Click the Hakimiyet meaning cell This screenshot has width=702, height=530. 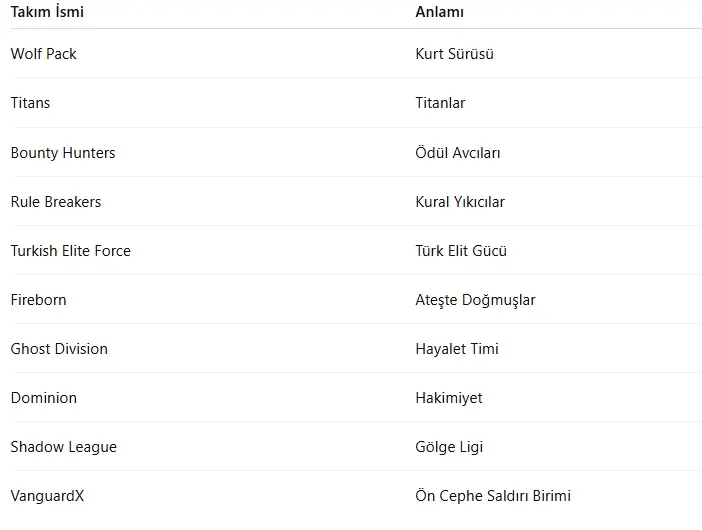pyautogui.click(x=449, y=398)
